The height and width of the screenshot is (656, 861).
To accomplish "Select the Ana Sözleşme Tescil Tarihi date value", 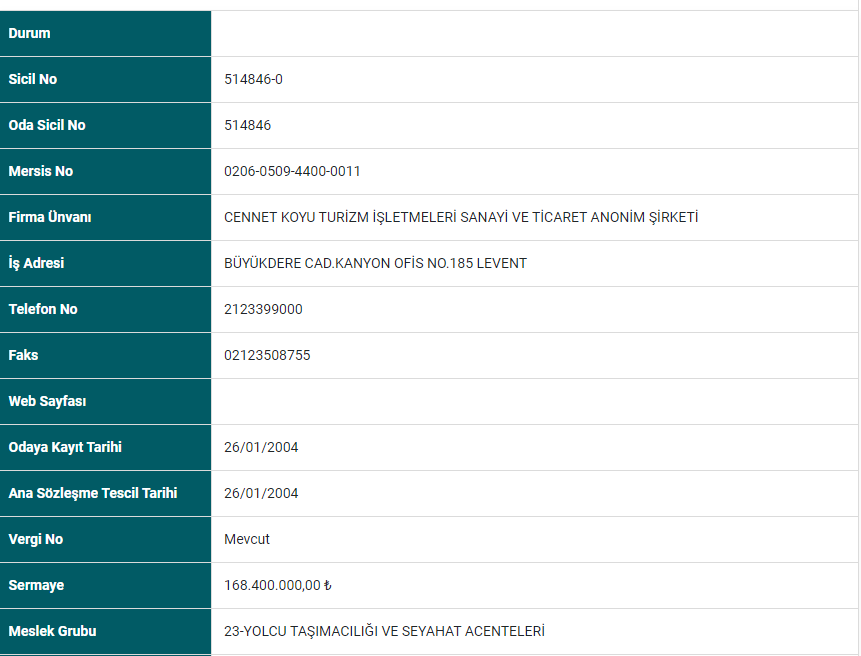I will tap(261, 493).
